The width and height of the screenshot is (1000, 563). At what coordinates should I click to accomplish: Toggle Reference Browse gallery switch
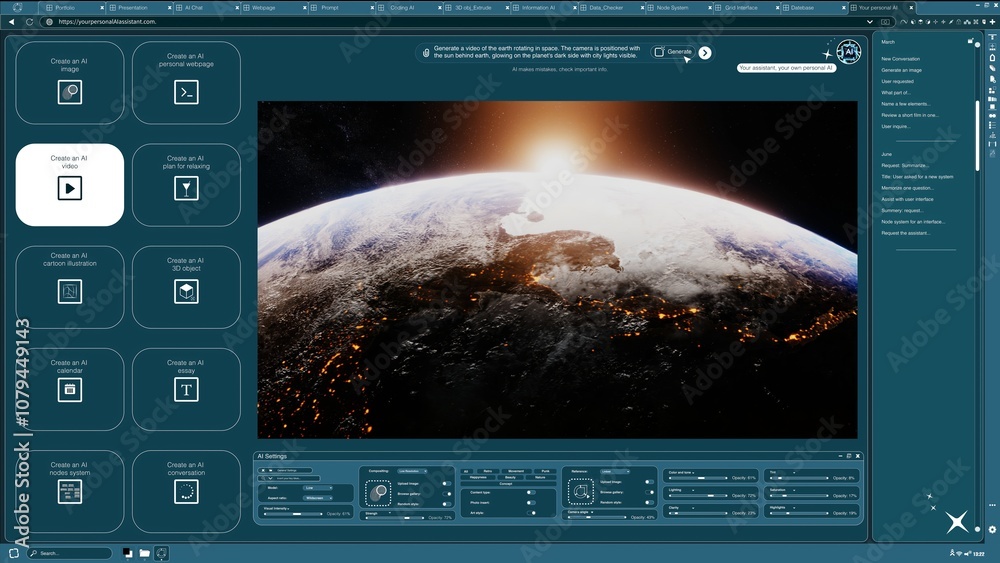click(x=649, y=492)
